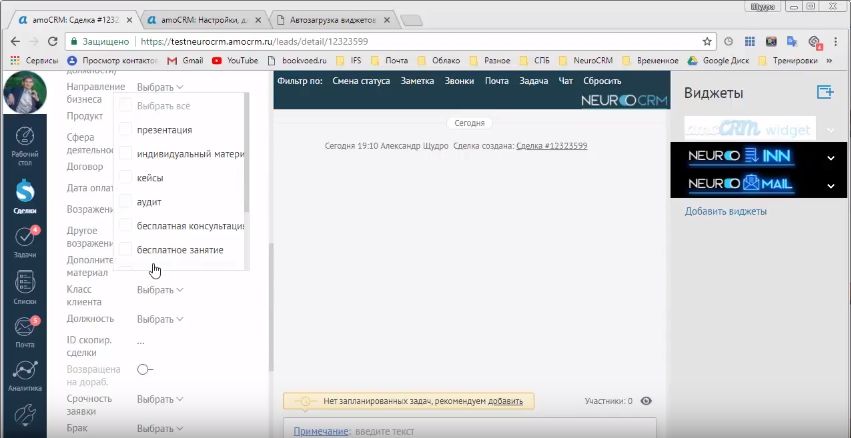Click the Сделки icon in sidebar

(x=26, y=194)
